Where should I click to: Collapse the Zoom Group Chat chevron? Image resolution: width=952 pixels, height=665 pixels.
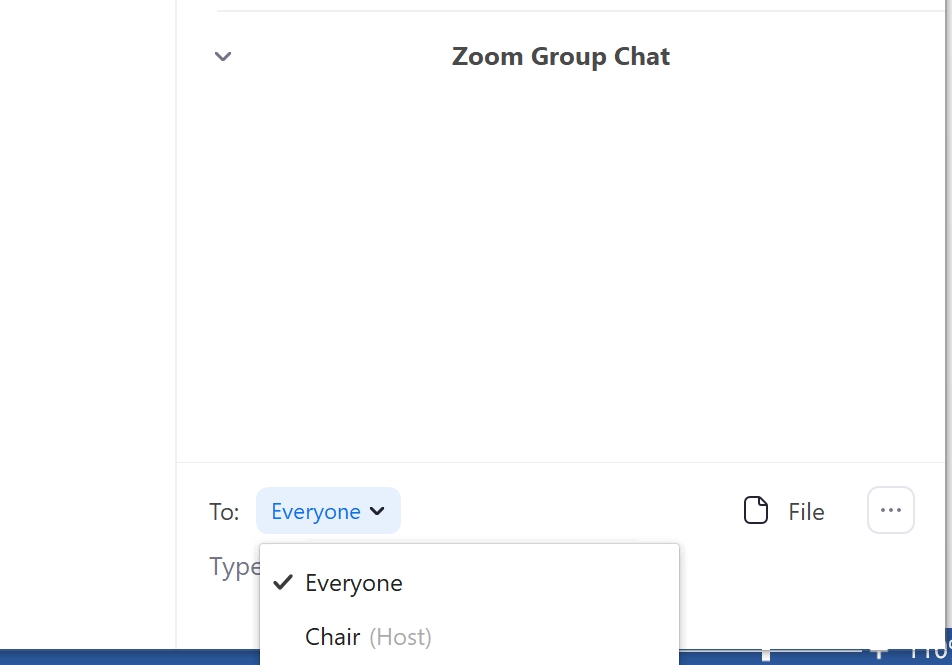coord(223,57)
